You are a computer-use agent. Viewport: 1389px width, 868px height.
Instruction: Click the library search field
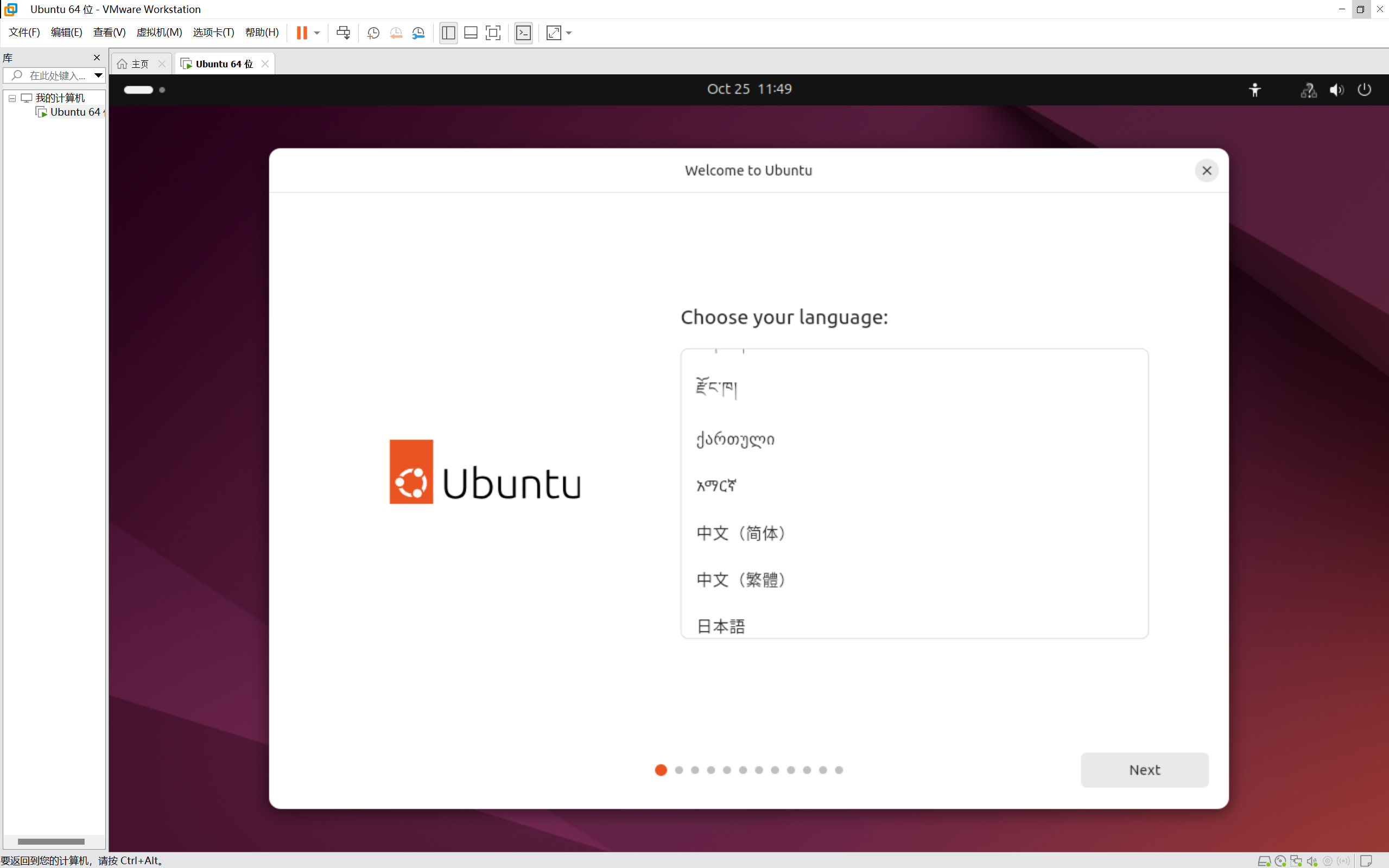48,75
